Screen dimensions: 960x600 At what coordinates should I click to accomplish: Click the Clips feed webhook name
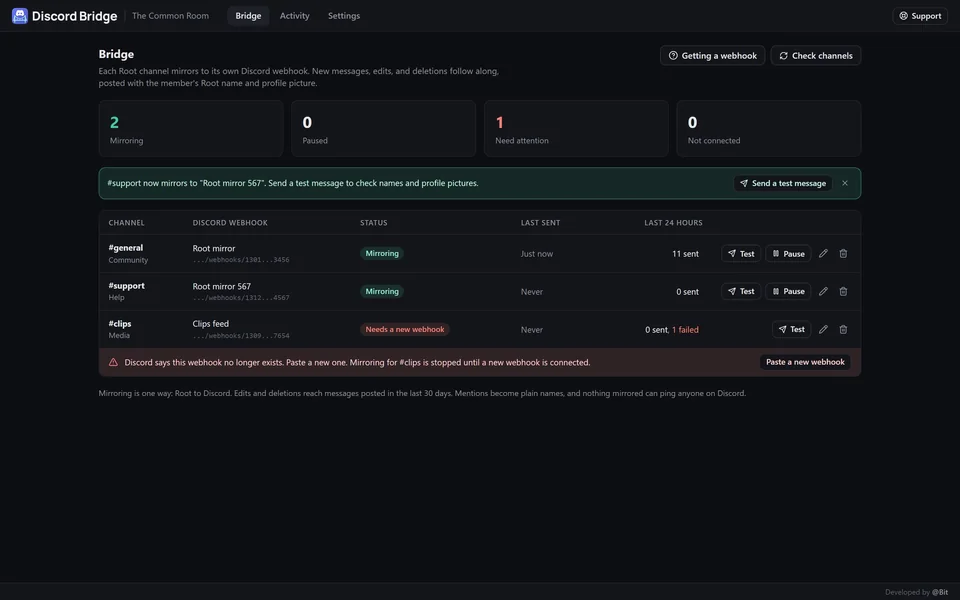(x=211, y=324)
